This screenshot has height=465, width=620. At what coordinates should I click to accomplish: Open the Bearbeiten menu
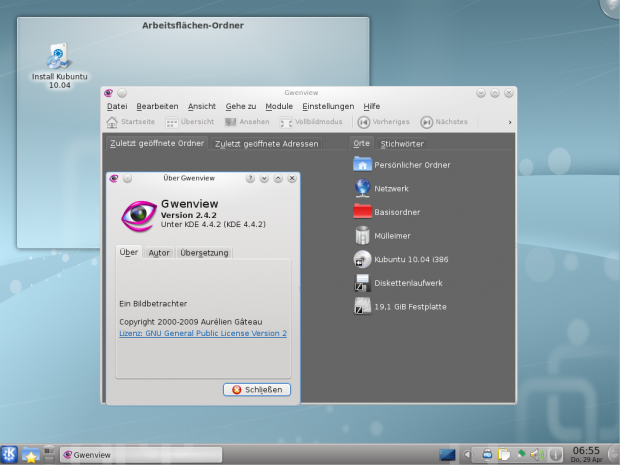click(x=157, y=106)
